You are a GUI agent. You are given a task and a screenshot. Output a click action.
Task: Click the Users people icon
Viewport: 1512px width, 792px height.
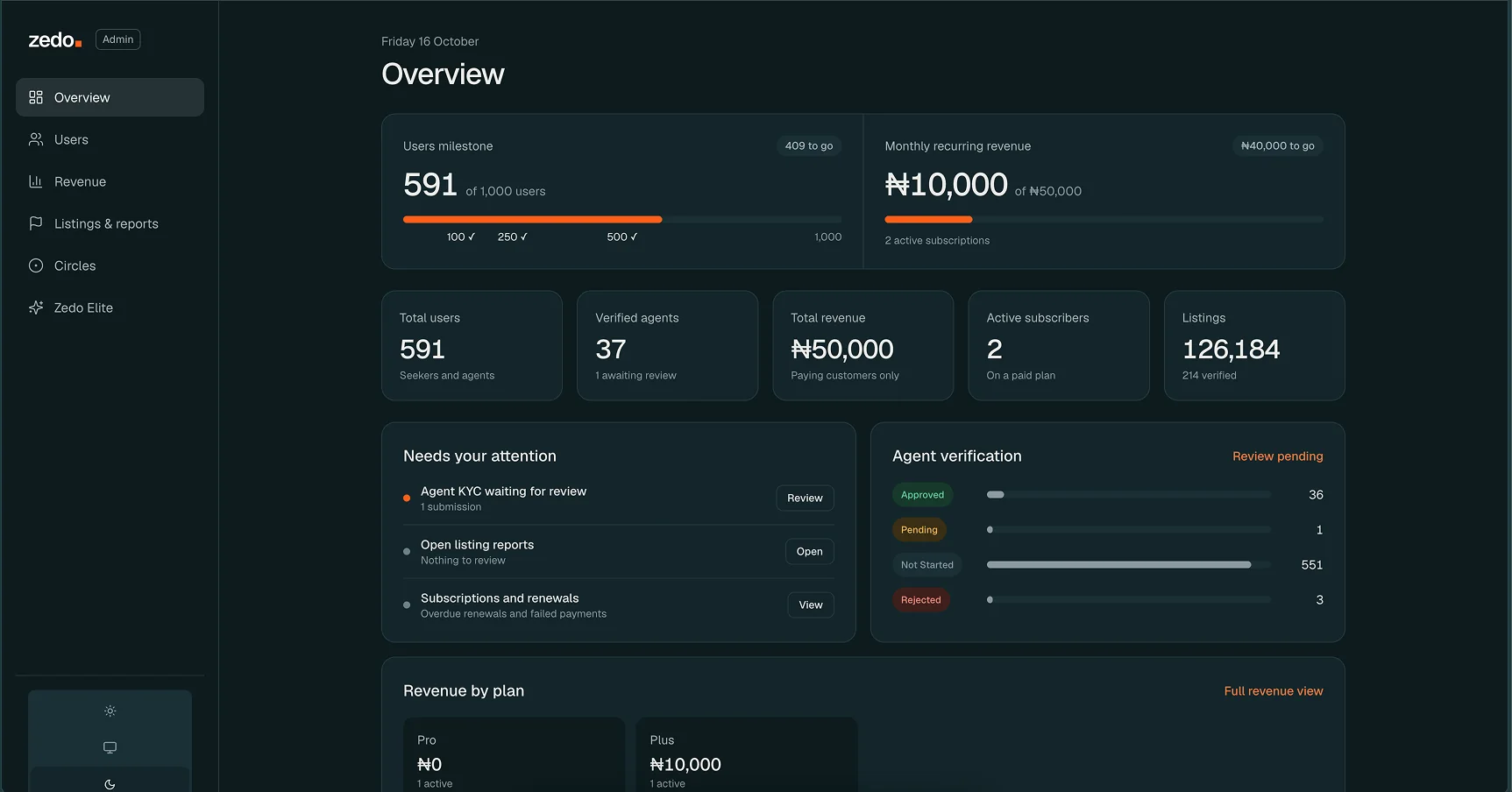[x=36, y=139]
